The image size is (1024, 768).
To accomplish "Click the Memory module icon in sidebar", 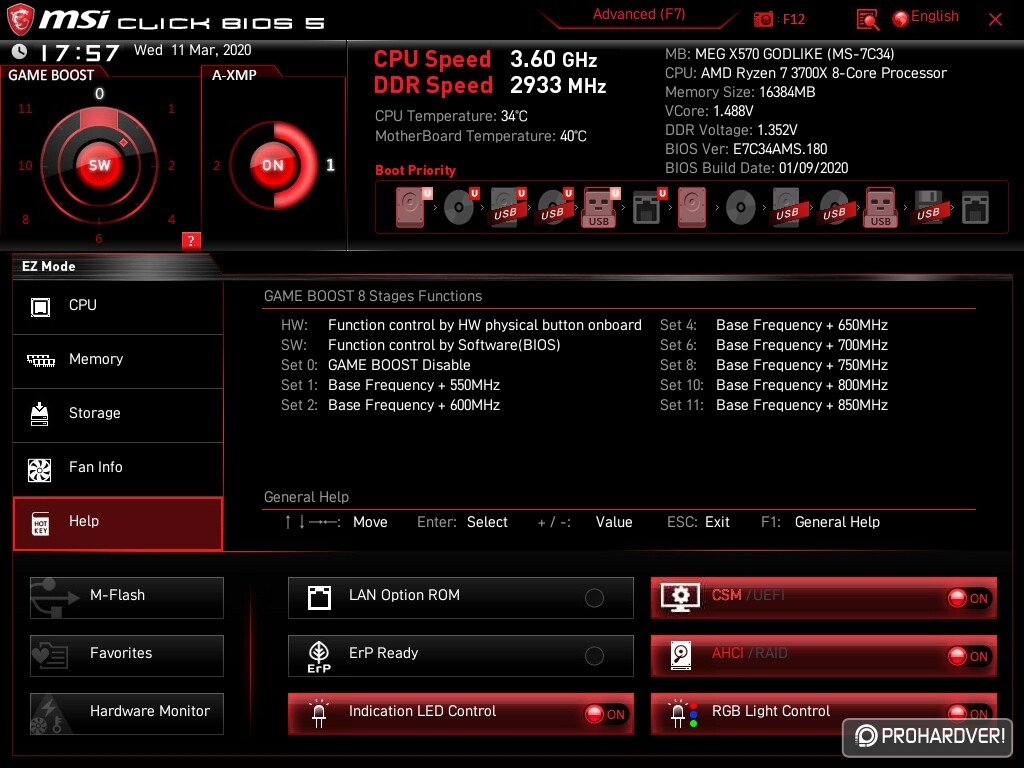I will (40, 360).
